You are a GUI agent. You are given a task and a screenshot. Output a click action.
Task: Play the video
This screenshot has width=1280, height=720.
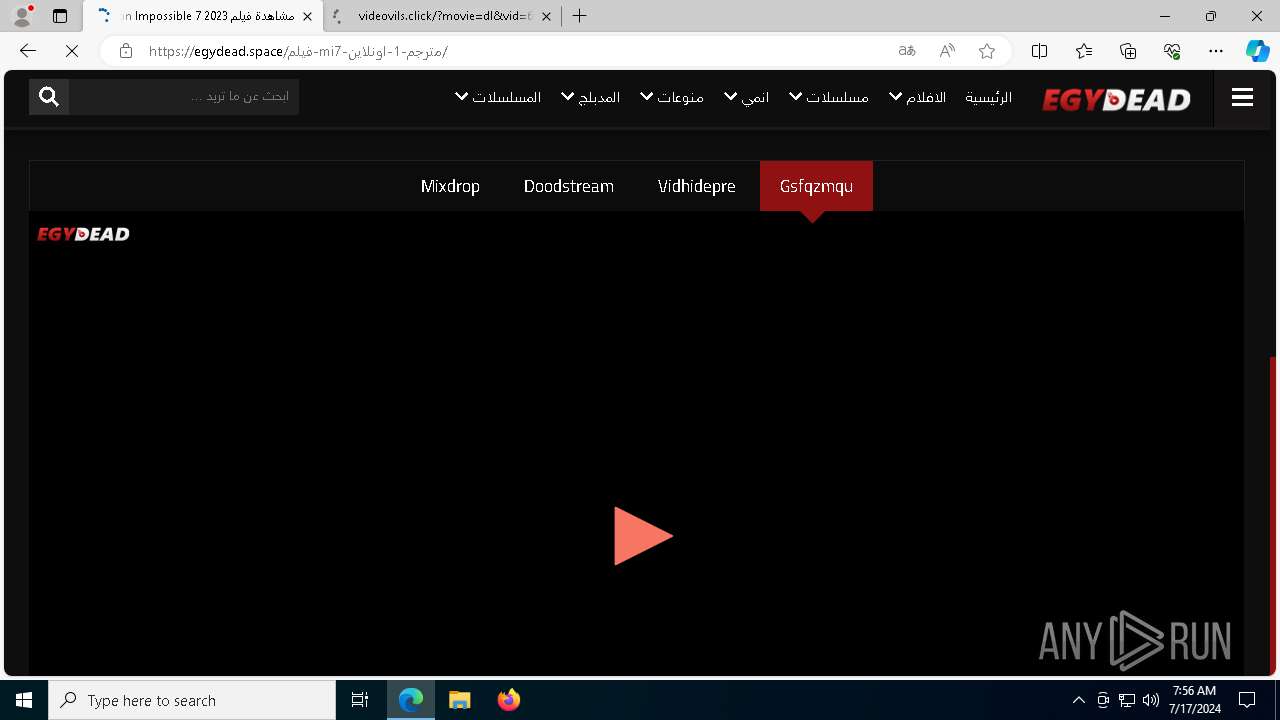(642, 536)
